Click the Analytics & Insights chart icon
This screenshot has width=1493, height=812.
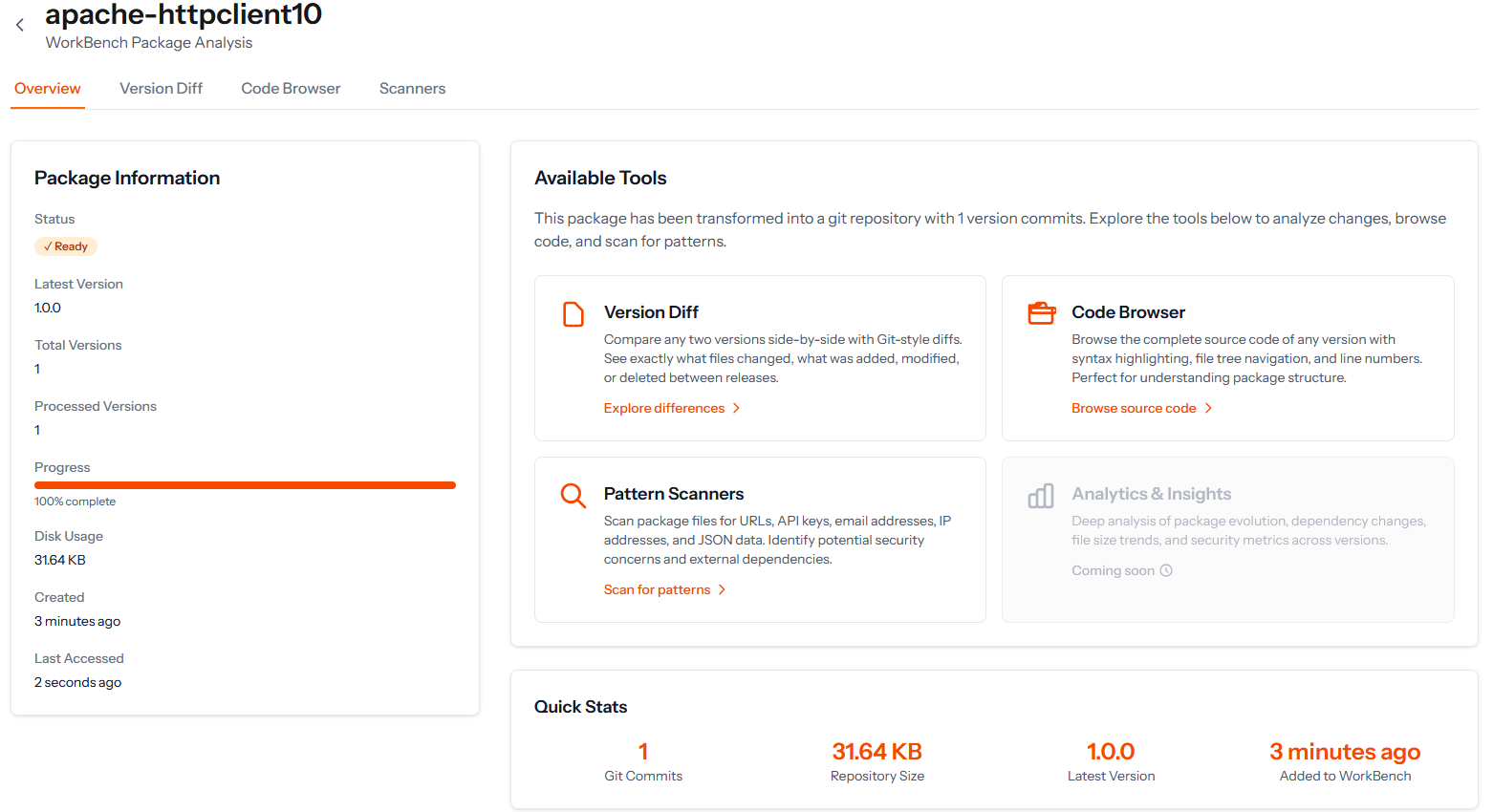pos(1041,496)
